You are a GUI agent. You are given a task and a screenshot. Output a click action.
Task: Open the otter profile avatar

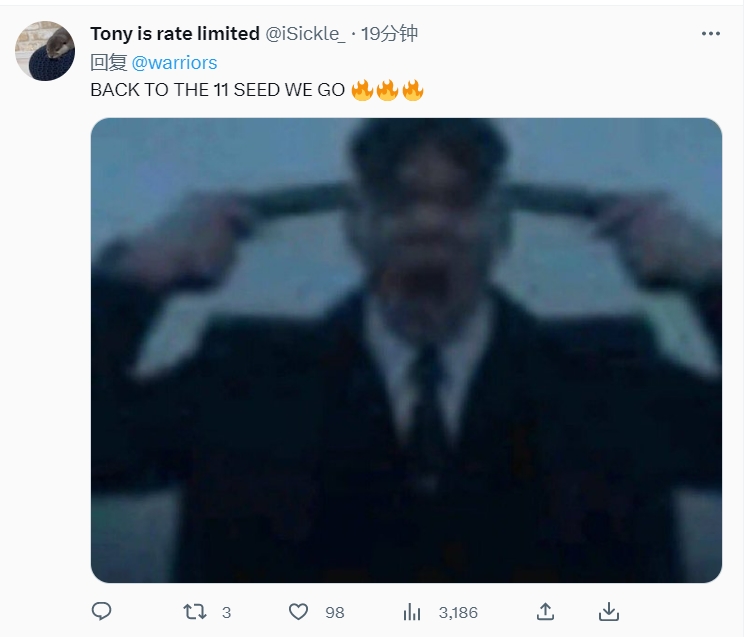(45, 51)
